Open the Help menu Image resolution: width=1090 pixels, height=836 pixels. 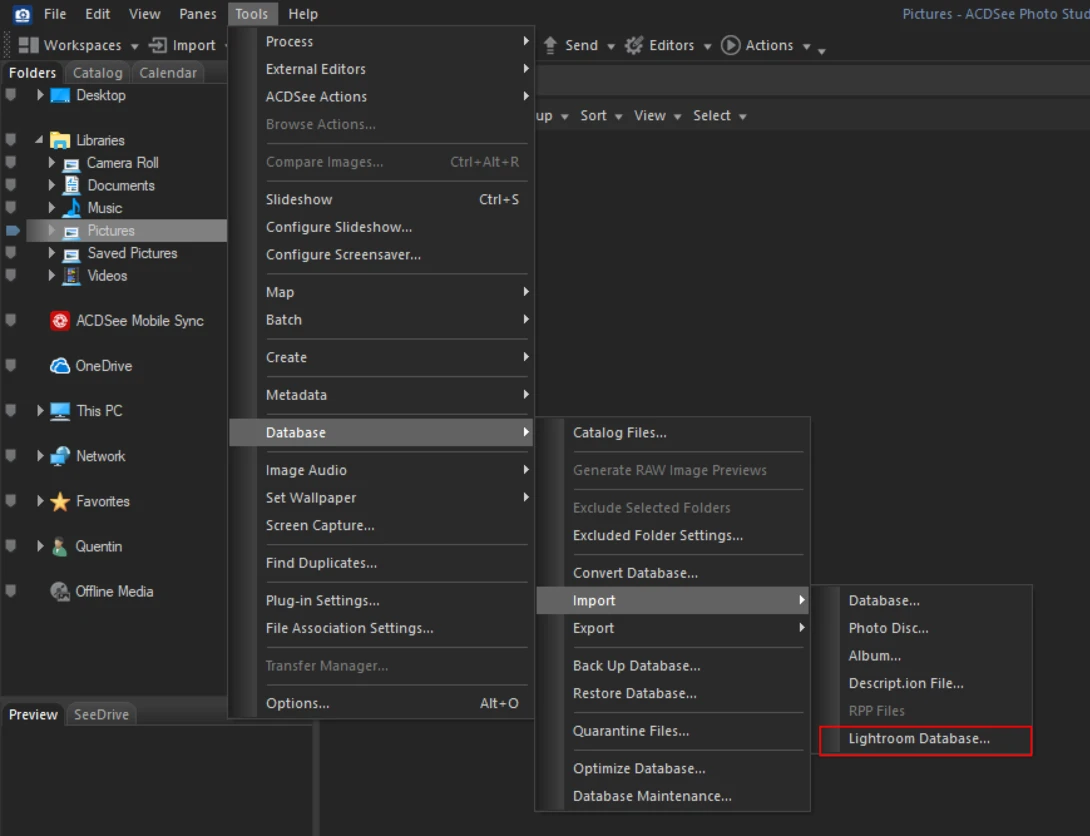[x=303, y=14]
